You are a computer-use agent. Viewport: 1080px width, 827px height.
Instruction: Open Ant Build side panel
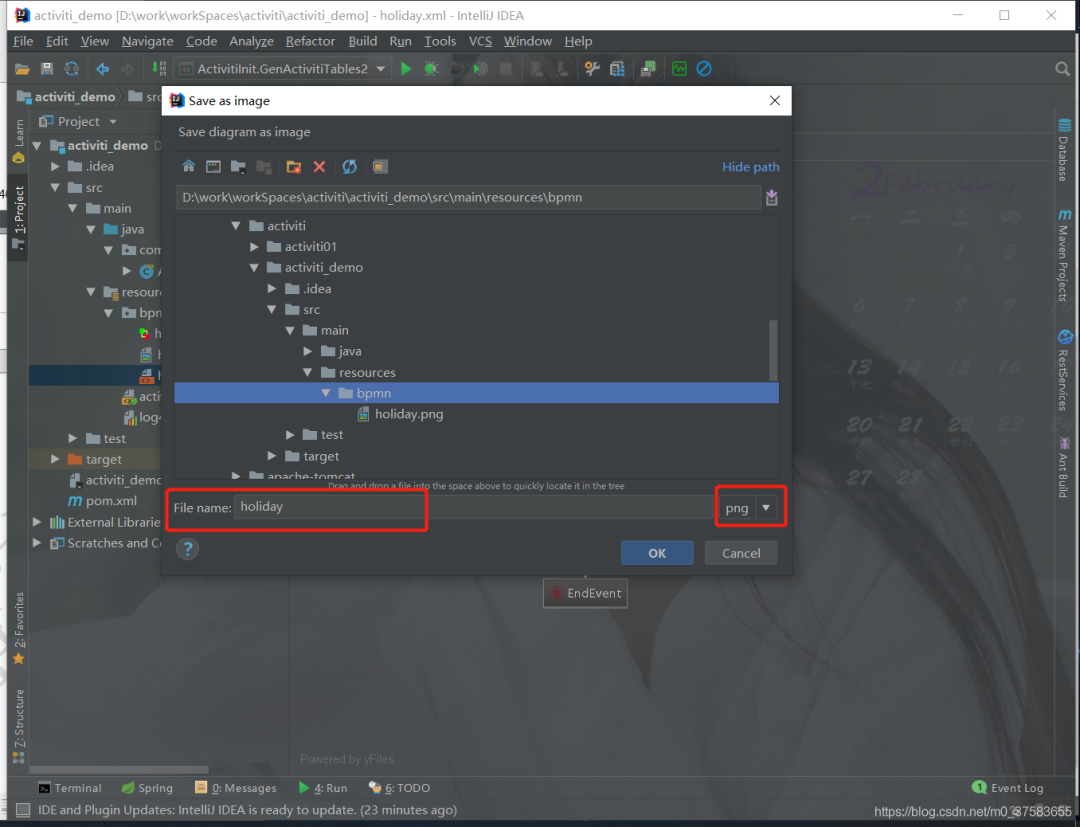coord(1064,466)
